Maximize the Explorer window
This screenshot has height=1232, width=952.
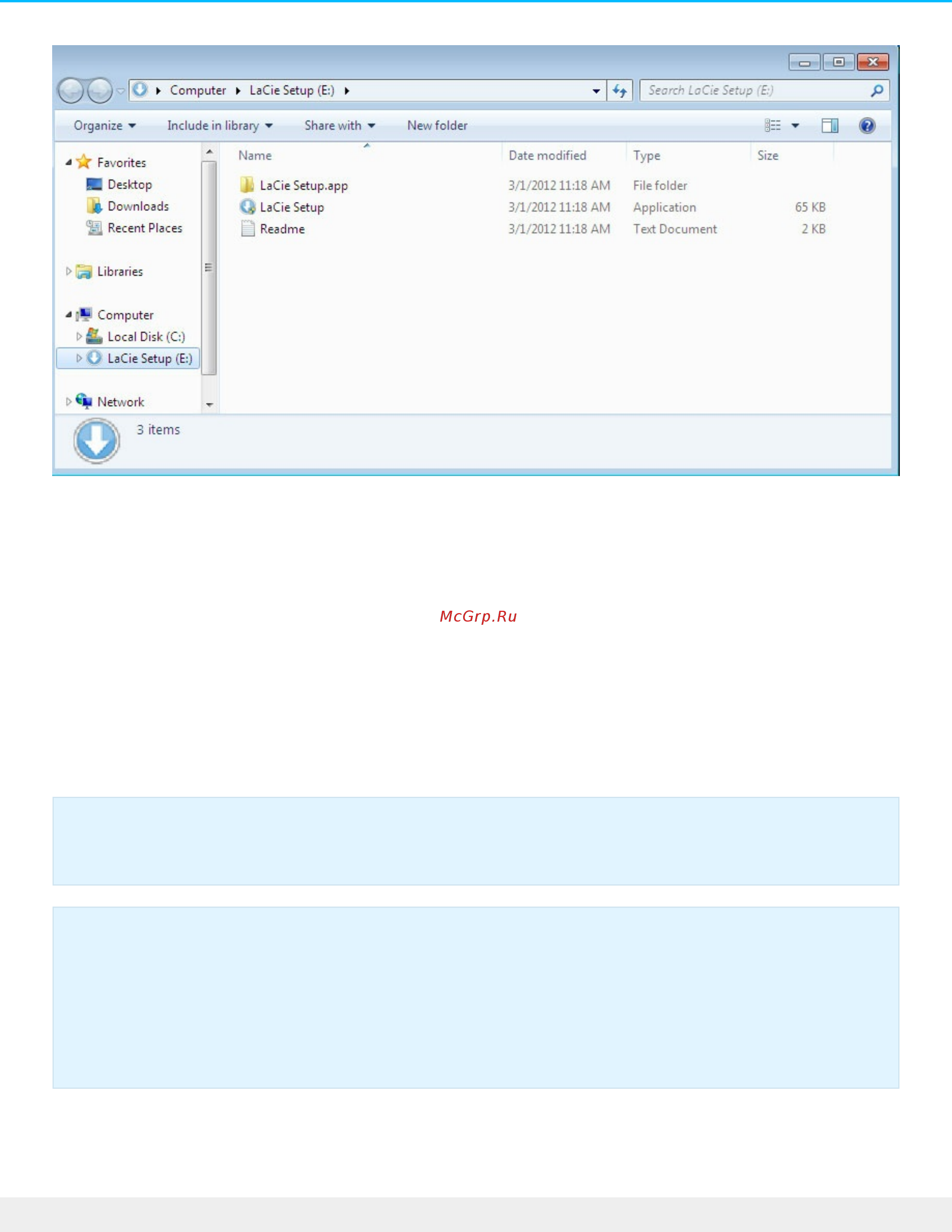click(839, 62)
